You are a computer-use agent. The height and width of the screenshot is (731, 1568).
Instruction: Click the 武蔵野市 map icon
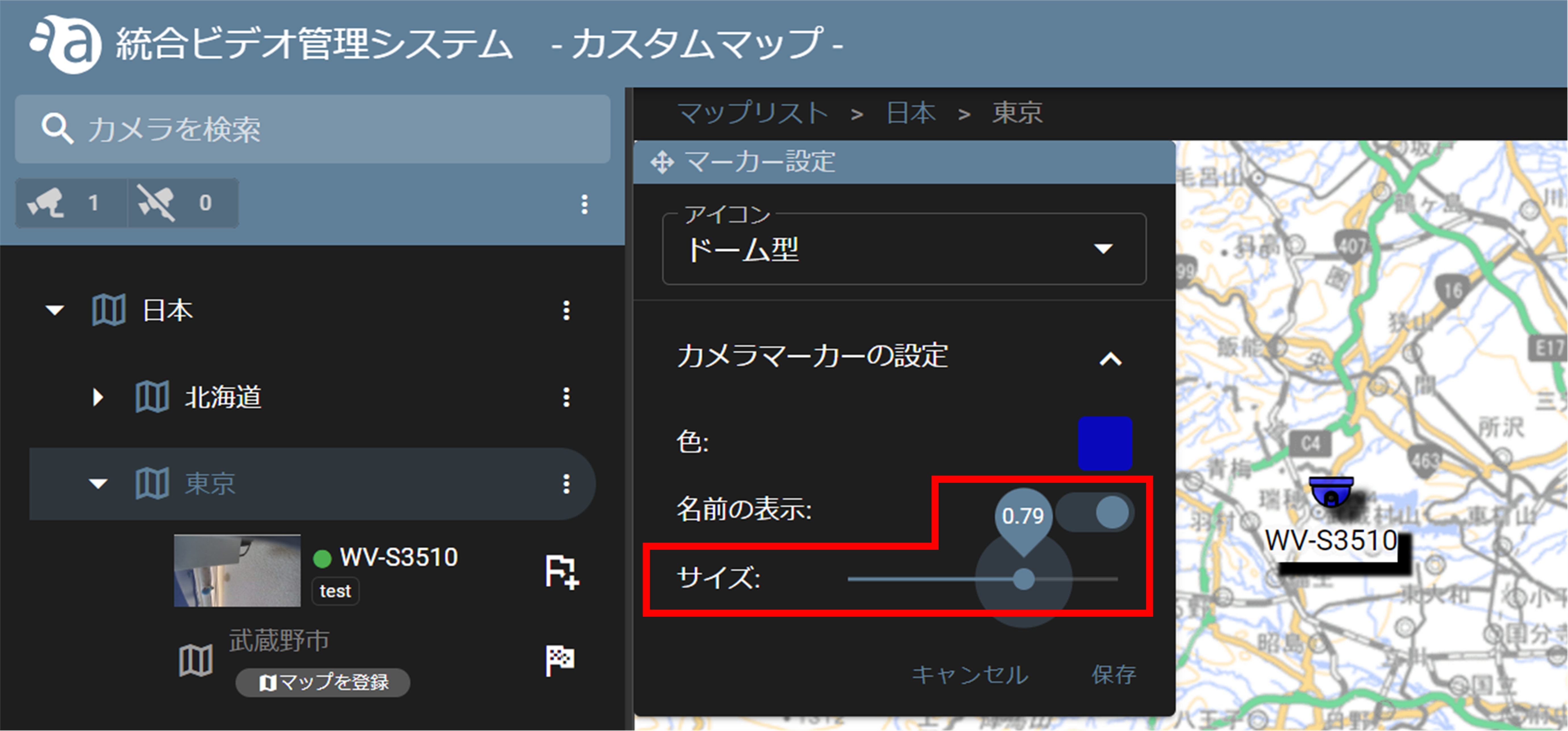click(x=196, y=660)
